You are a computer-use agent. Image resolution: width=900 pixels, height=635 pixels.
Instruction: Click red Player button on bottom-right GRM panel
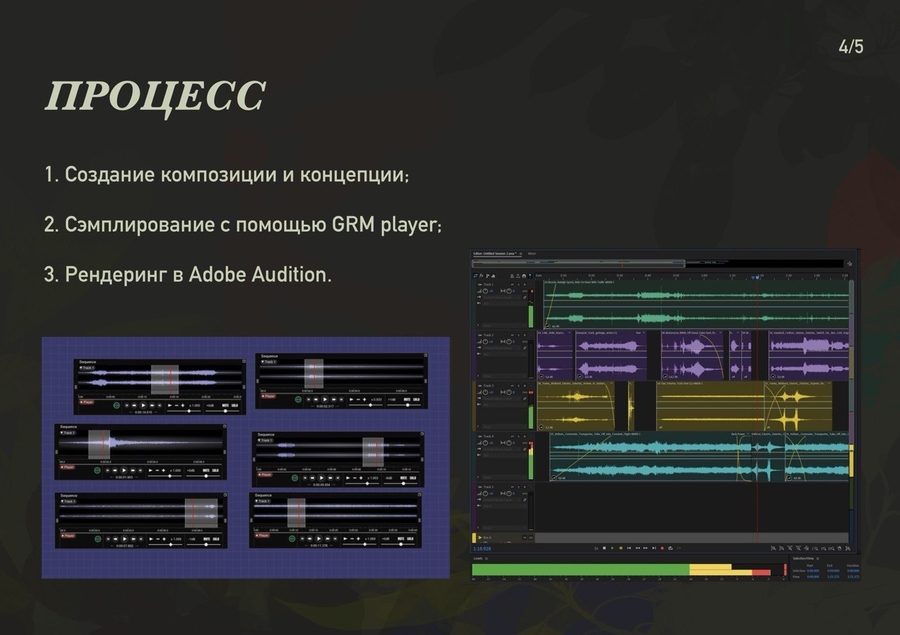(262, 535)
